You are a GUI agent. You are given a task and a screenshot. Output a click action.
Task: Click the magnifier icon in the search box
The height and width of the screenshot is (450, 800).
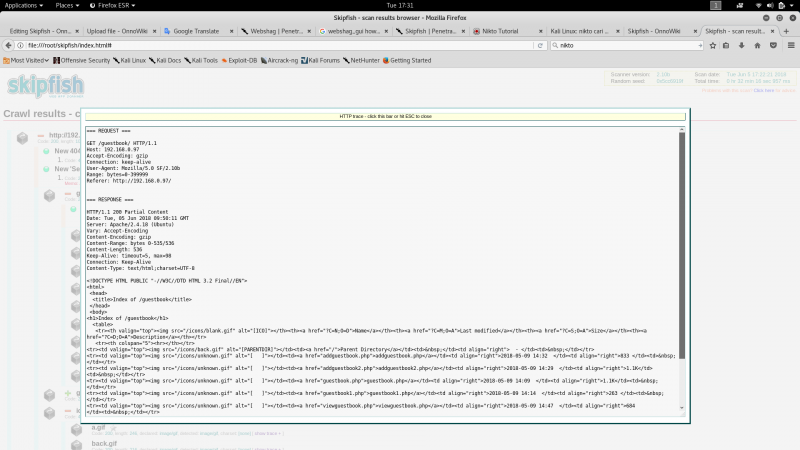(x=555, y=45)
